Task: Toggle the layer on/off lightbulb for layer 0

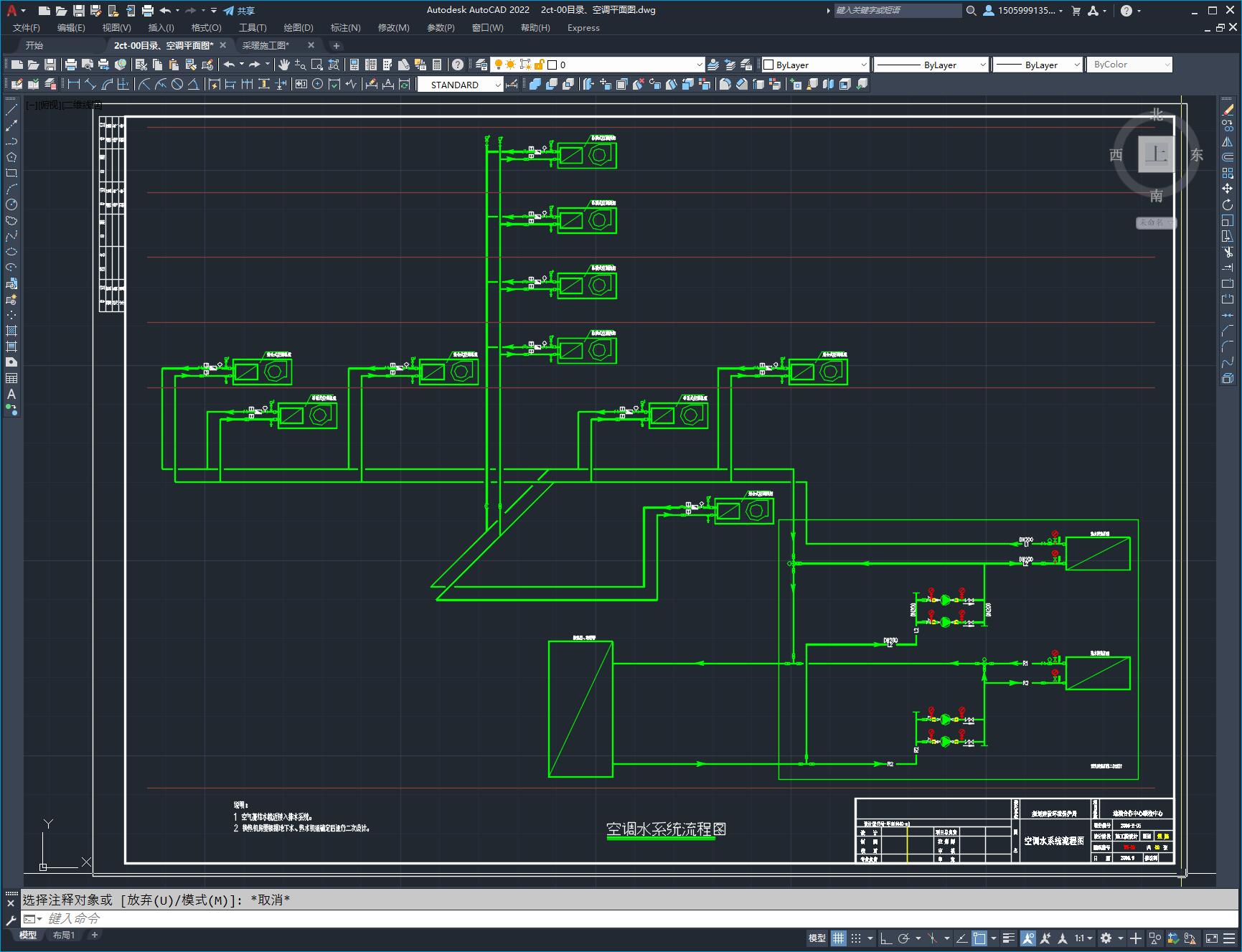Action: pos(498,65)
